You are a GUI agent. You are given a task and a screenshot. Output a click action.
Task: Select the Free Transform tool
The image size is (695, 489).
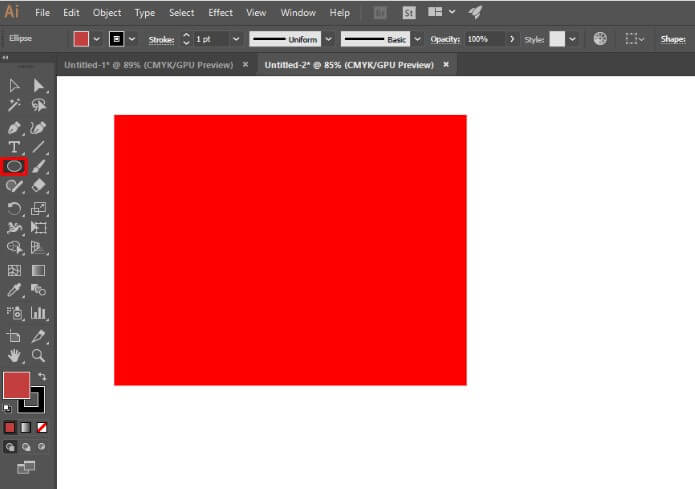coord(39,228)
